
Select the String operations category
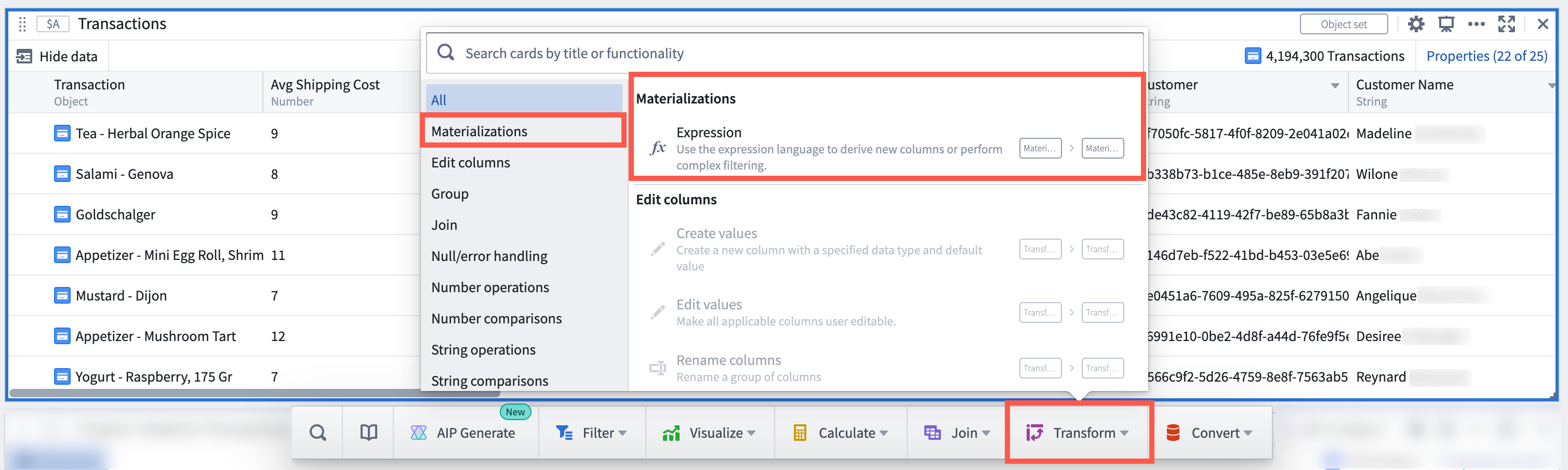tap(524, 349)
